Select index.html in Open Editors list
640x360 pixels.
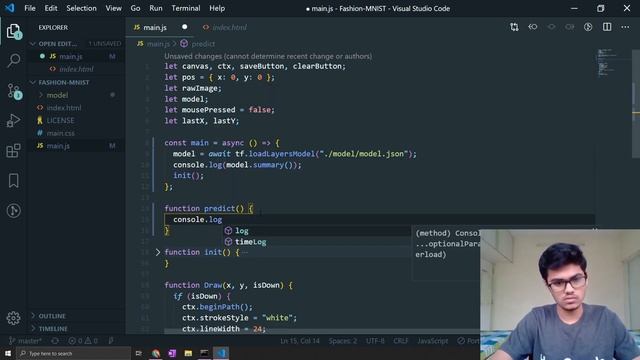pyautogui.click(x=76, y=69)
